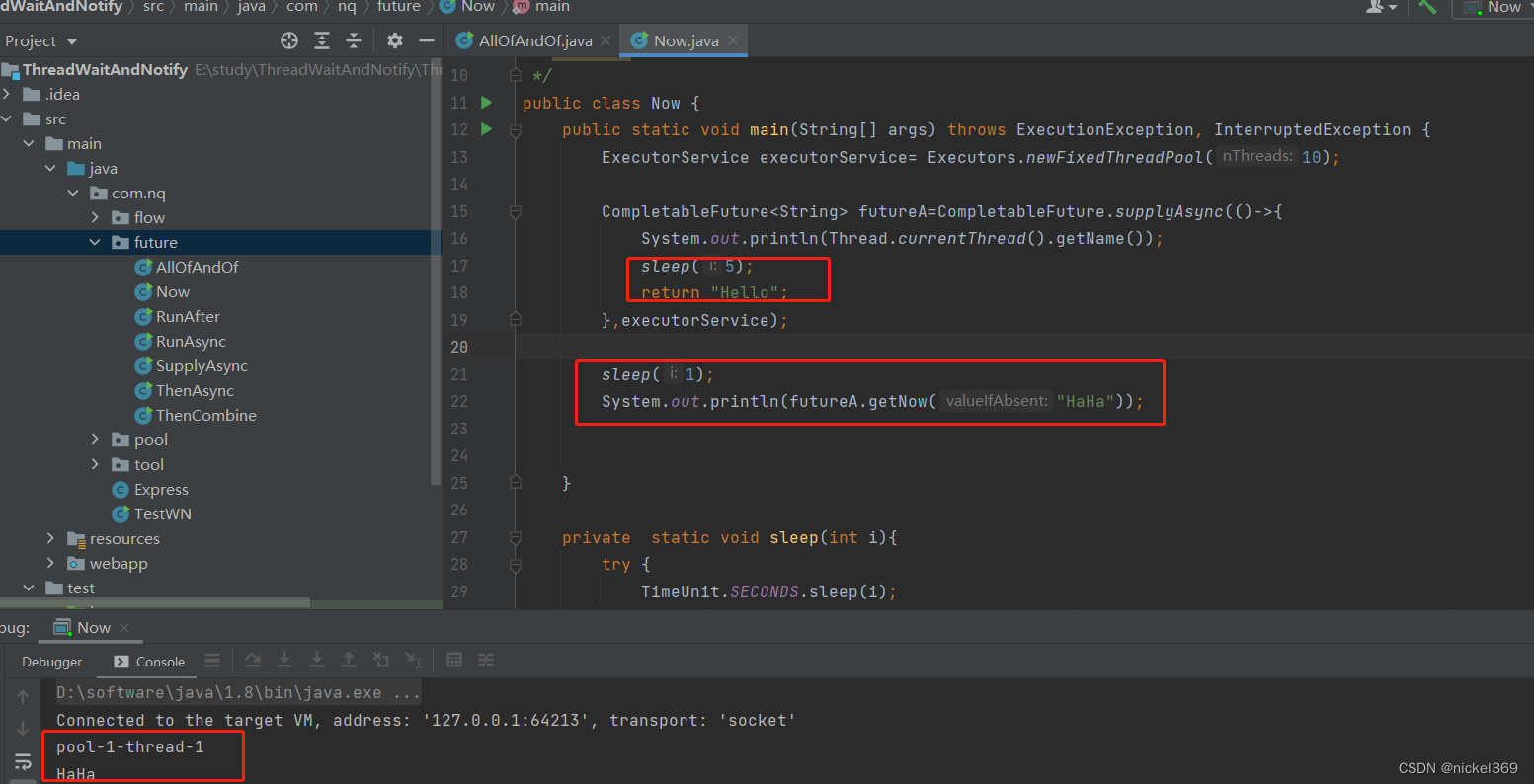The image size is (1534, 784).
Task: Select ThreadWaitAndNotify project root
Action: 105,70
